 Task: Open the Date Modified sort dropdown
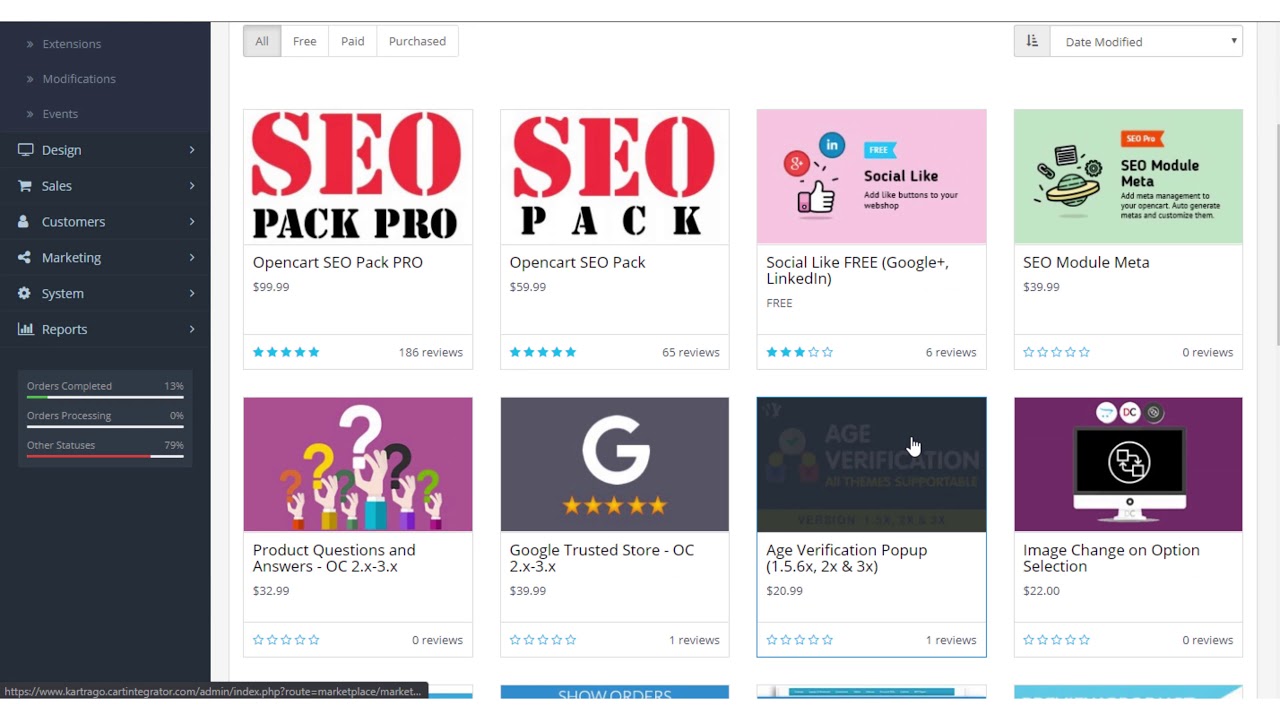(x=1146, y=41)
